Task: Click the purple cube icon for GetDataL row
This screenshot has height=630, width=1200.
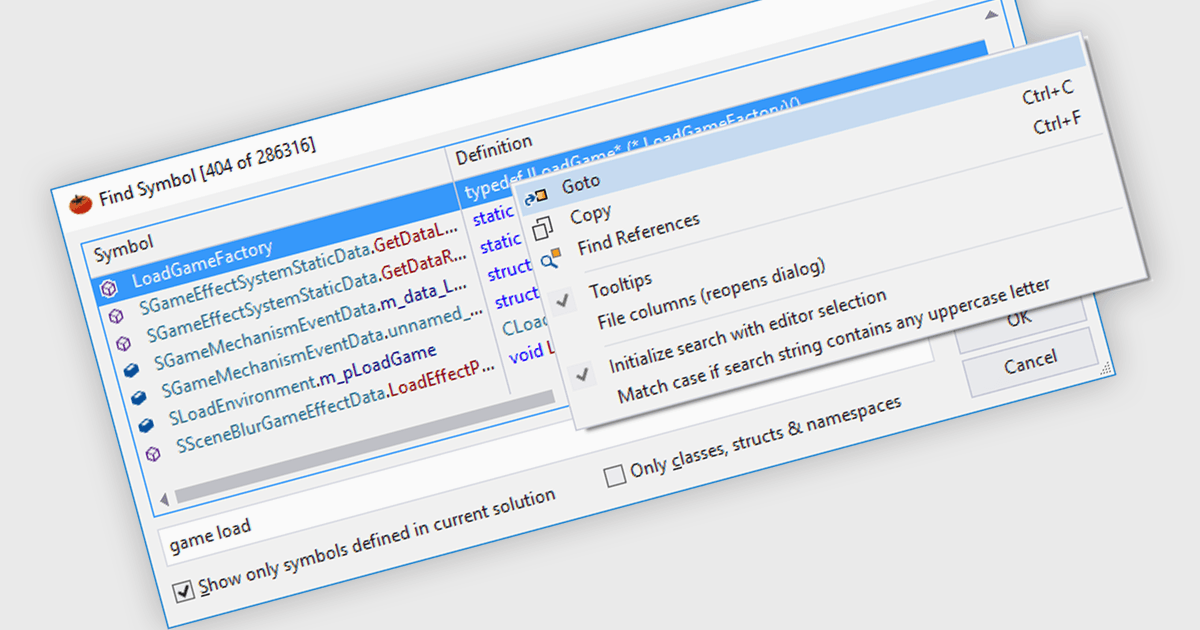Action: (117, 316)
